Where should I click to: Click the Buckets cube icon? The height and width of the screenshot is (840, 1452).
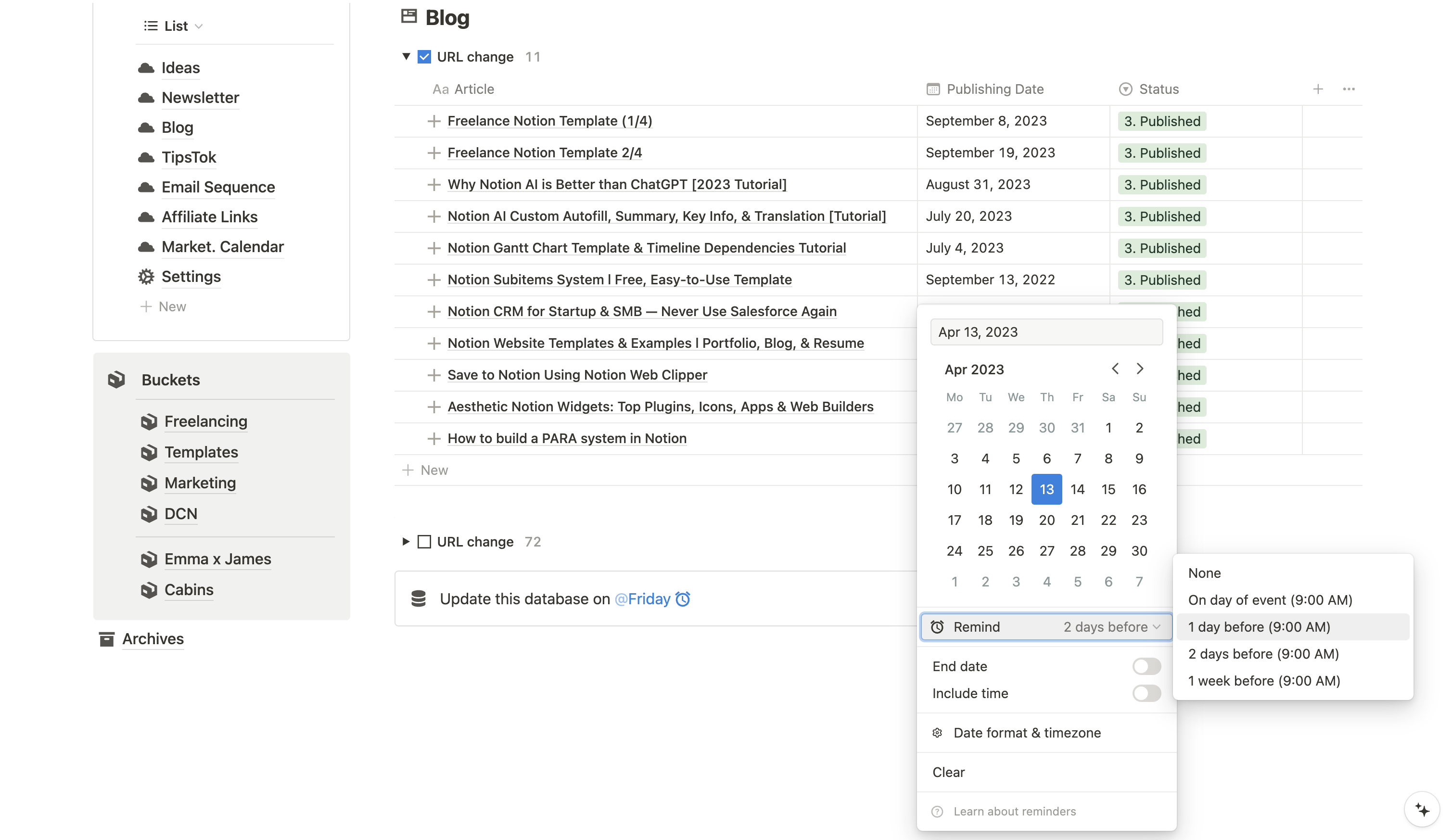(116, 380)
